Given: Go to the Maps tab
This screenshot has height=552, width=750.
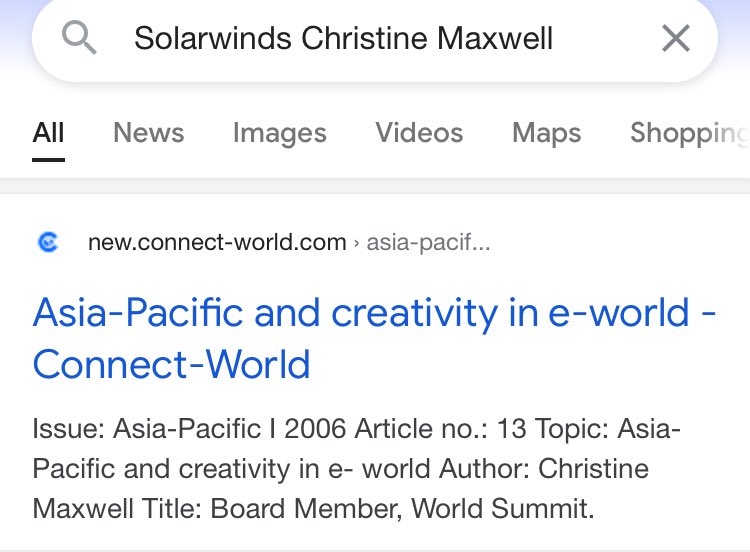Looking at the screenshot, I should point(546,133).
